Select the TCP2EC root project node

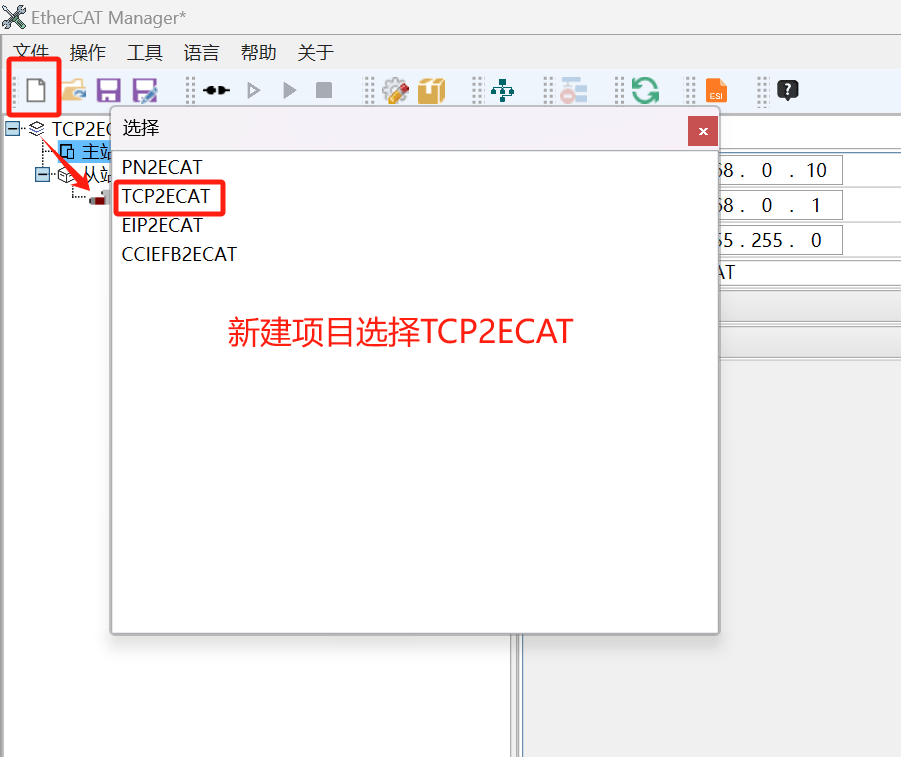click(x=81, y=129)
